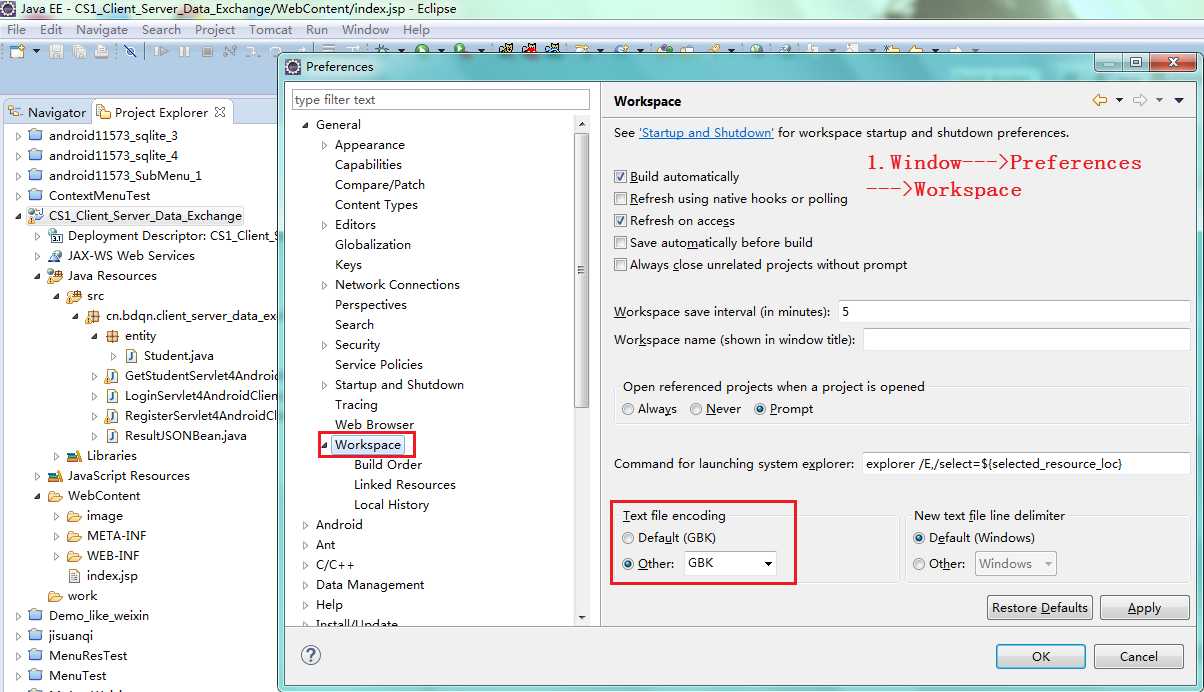Close the Project Explorer tab
The width and height of the screenshot is (1204, 692).
point(221,111)
